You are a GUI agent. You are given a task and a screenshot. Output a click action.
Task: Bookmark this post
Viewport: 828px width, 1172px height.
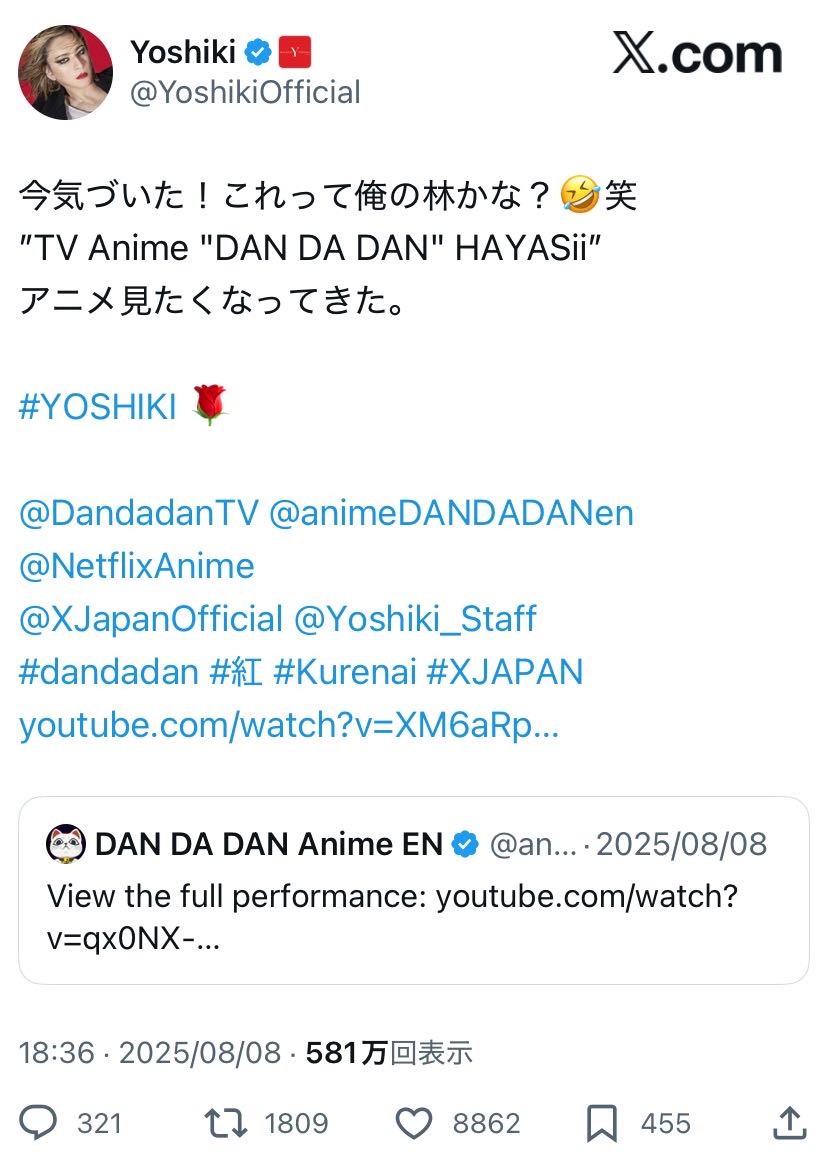click(x=601, y=1122)
